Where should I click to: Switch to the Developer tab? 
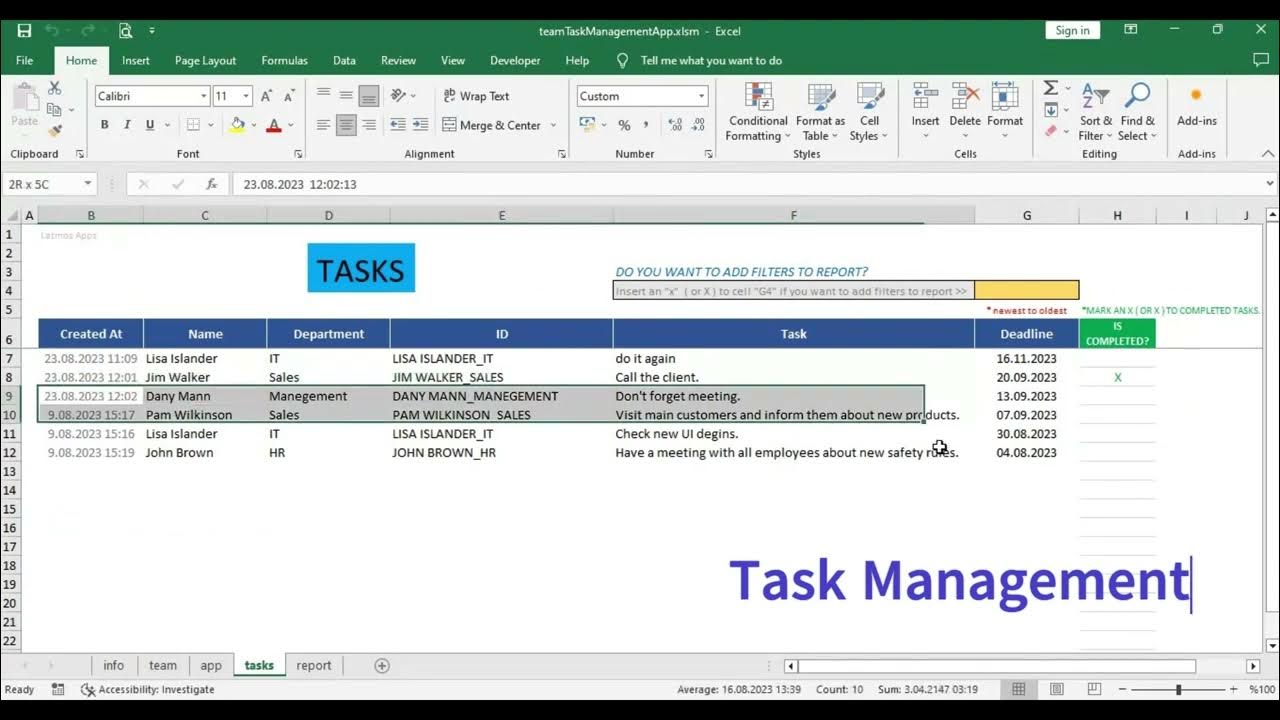click(516, 60)
